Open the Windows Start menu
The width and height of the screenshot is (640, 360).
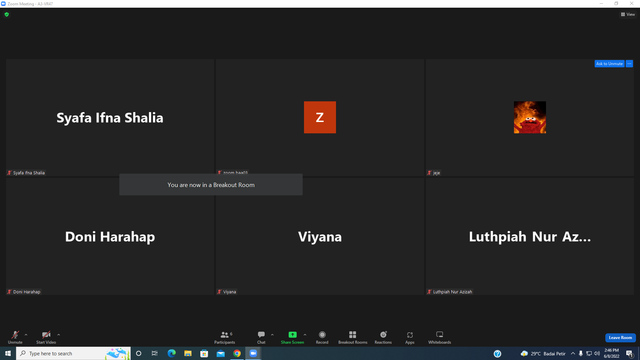click(x=8, y=353)
